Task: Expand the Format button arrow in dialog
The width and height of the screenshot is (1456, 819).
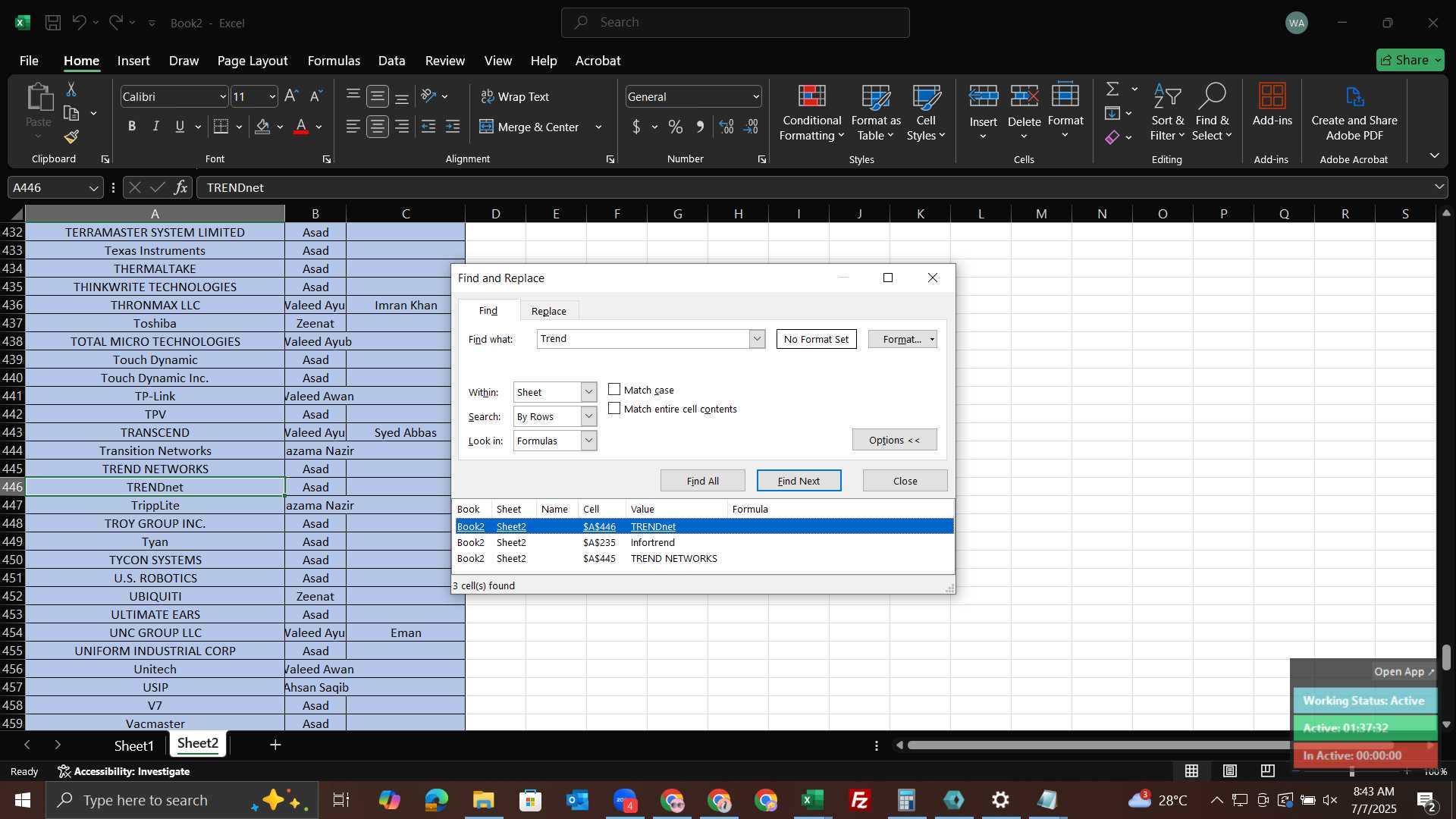Action: [932, 340]
